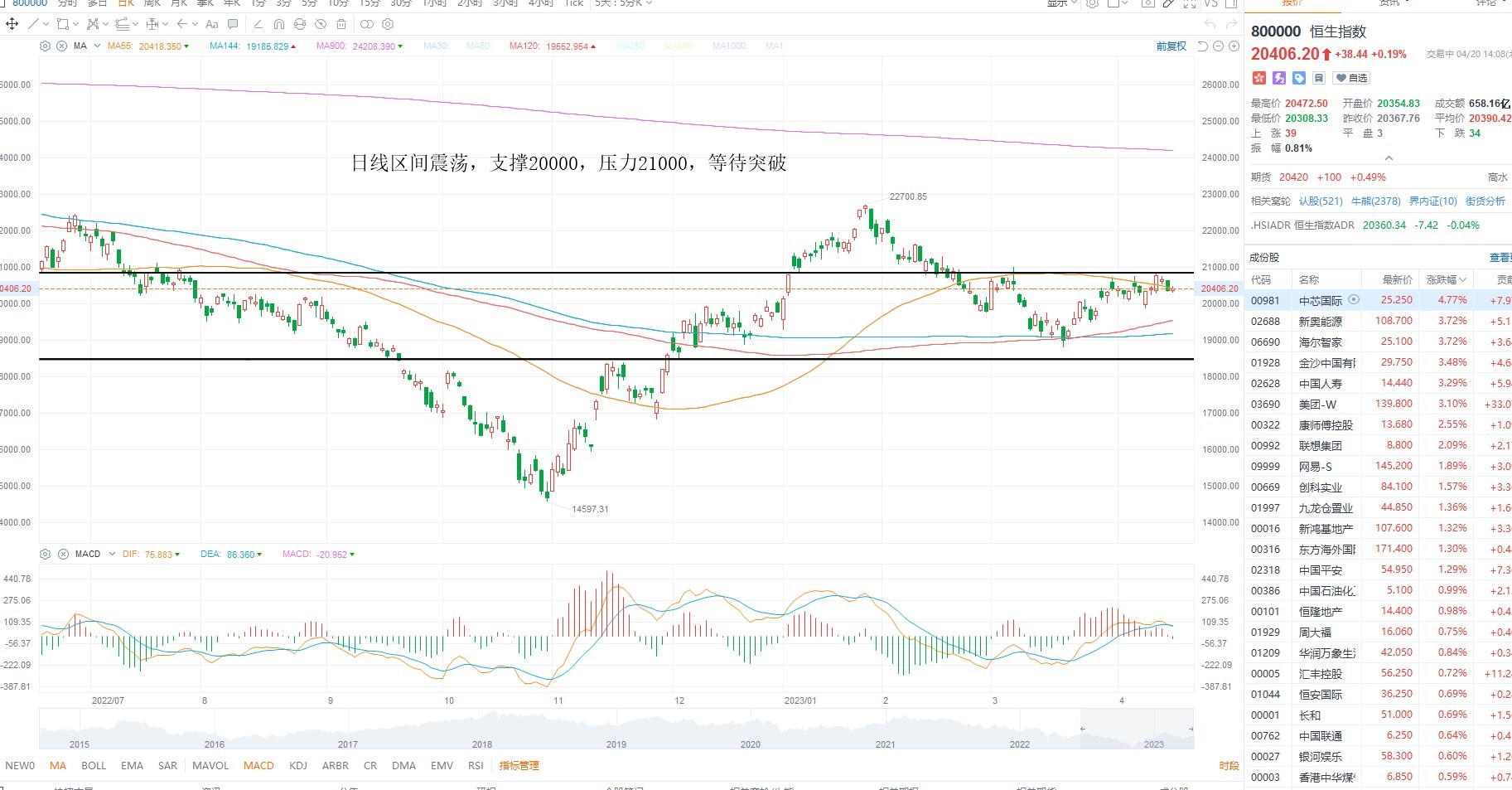Click the timeline range navigator left handle

tap(1082, 729)
